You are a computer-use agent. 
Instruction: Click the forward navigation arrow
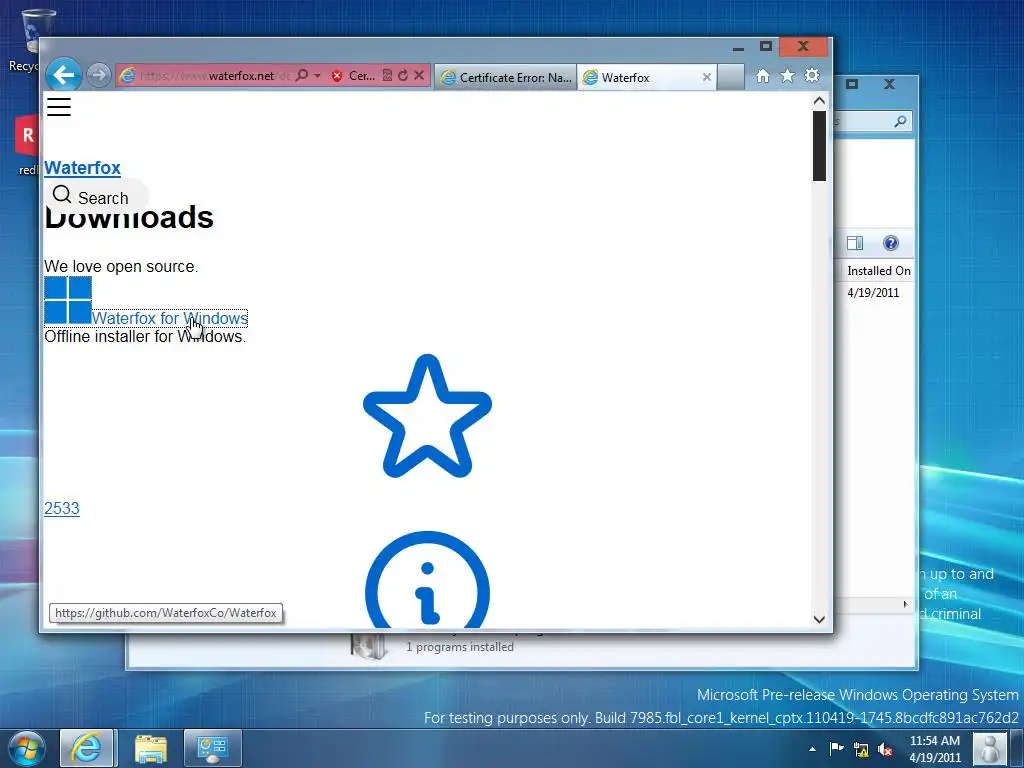pyautogui.click(x=99, y=75)
